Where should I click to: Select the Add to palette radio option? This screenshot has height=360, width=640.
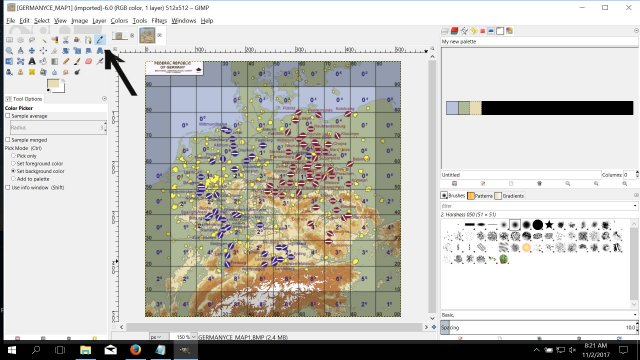(13, 179)
